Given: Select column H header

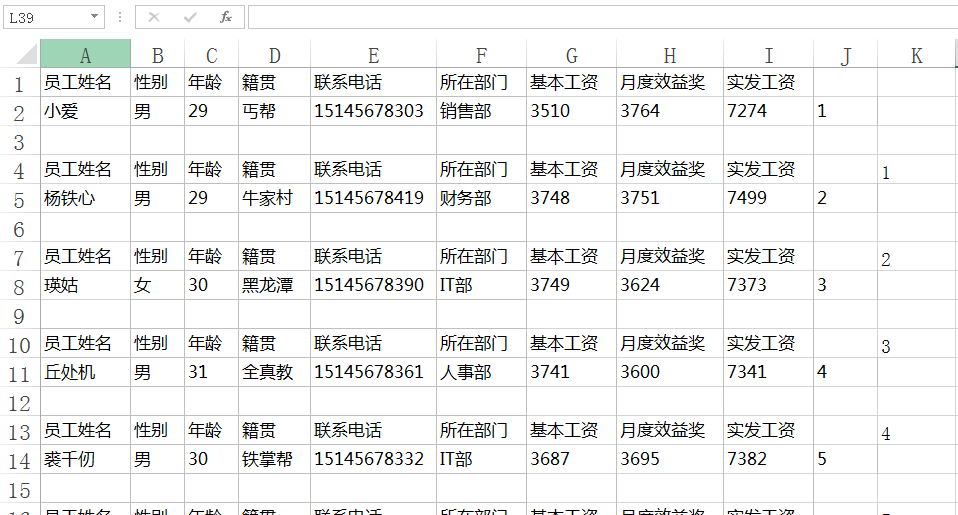Looking at the screenshot, I should 670,54.
